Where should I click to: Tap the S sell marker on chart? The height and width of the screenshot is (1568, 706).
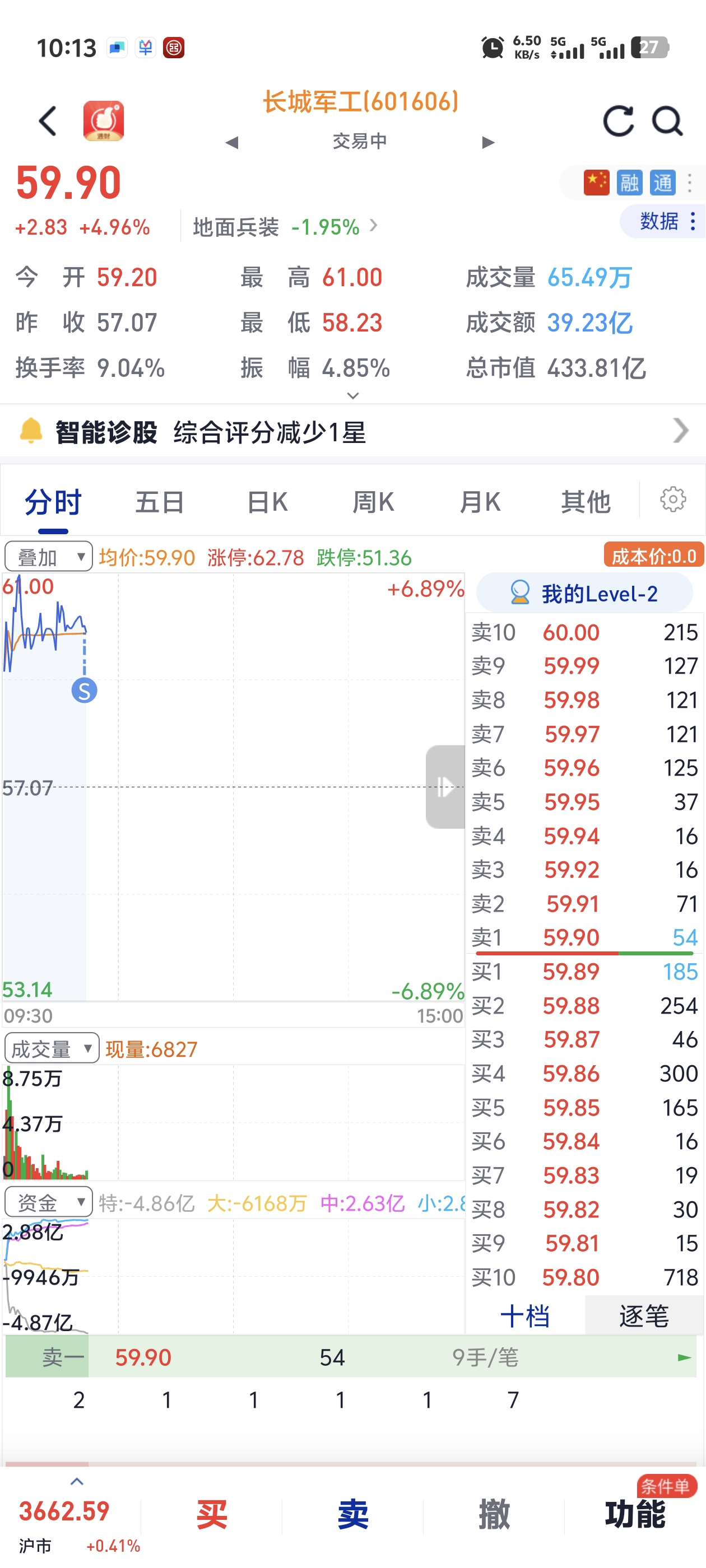point(84,691)
